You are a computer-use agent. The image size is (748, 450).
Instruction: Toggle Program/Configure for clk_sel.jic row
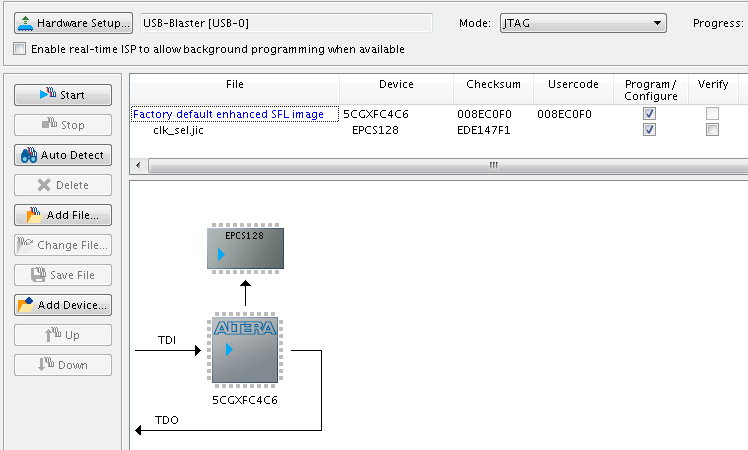[x=649, y=130]
